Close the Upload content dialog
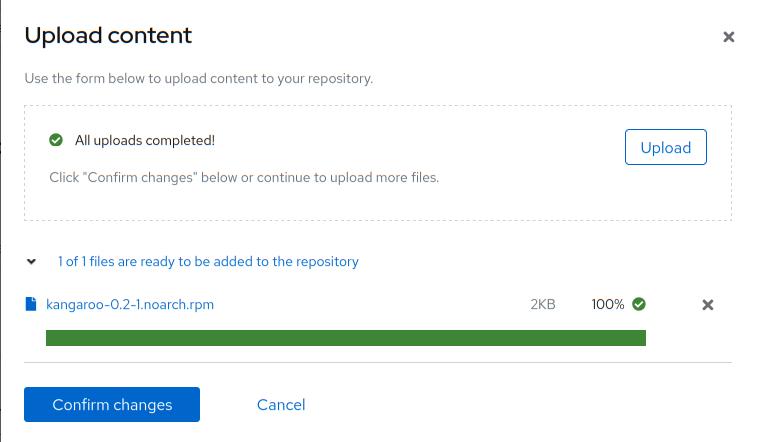 tap(728, 37)
